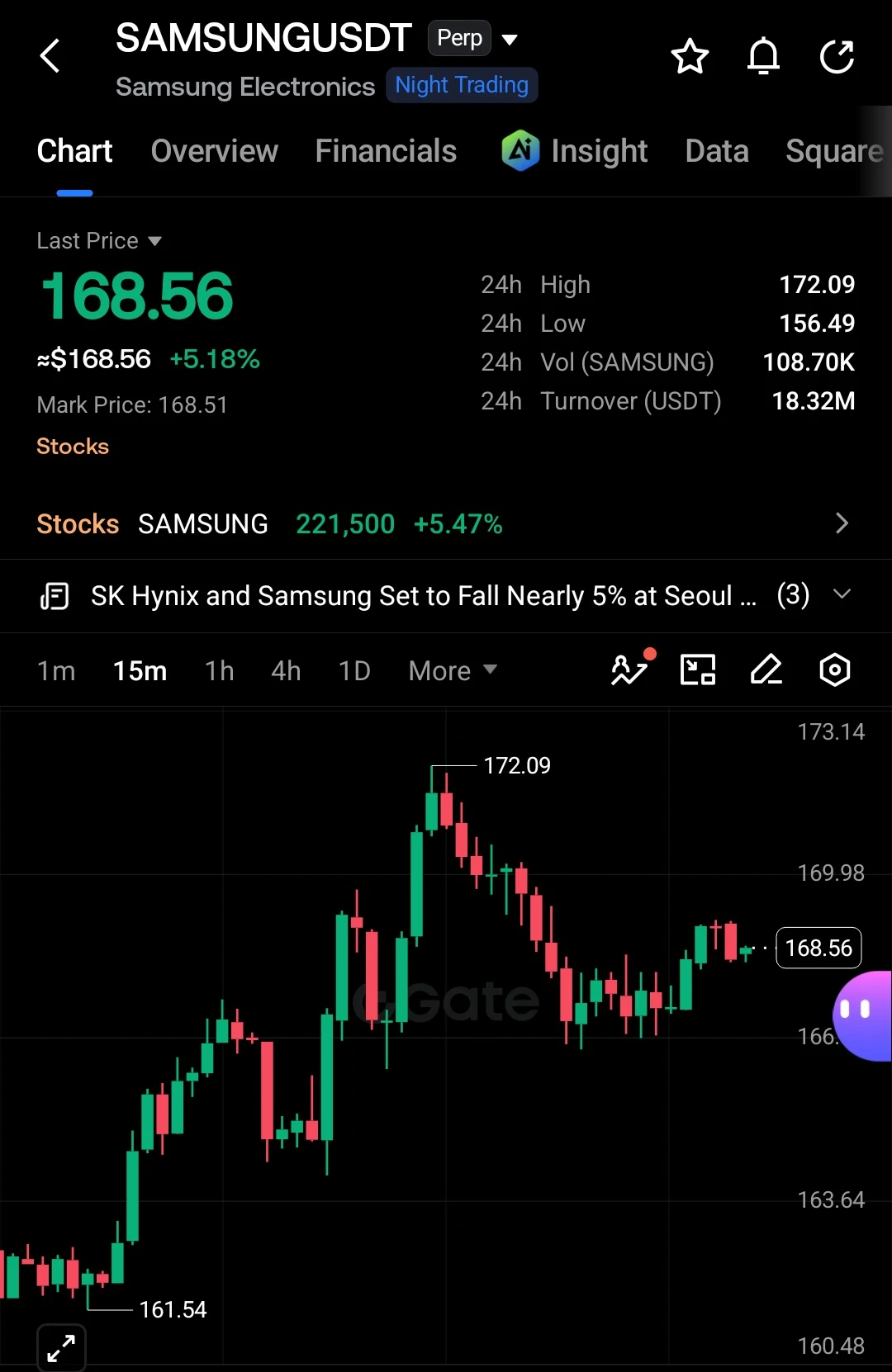
Task: Open SK Hynix and Samsung news headline
Action: click(x=424, y=595)
